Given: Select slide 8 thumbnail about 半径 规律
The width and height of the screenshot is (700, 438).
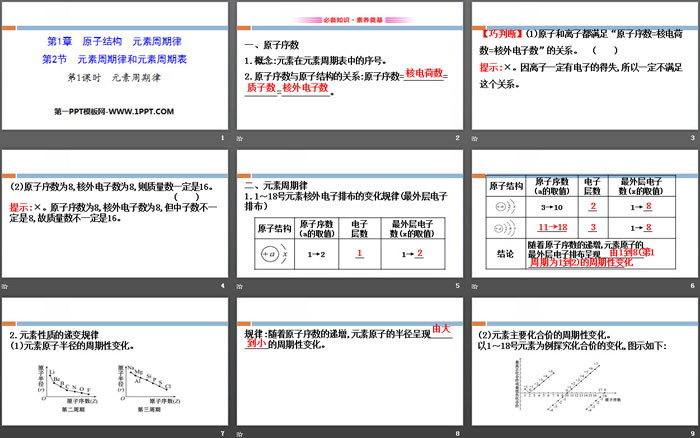Looking at the screenshot, I should (x=350, y=362).
